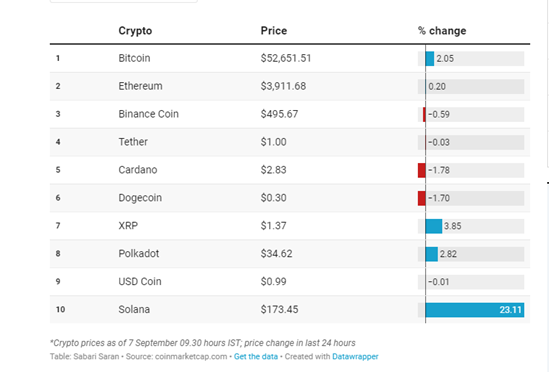
Task: Click Polkadot's blue 2.82 change bar
Action: coord(432,254)
